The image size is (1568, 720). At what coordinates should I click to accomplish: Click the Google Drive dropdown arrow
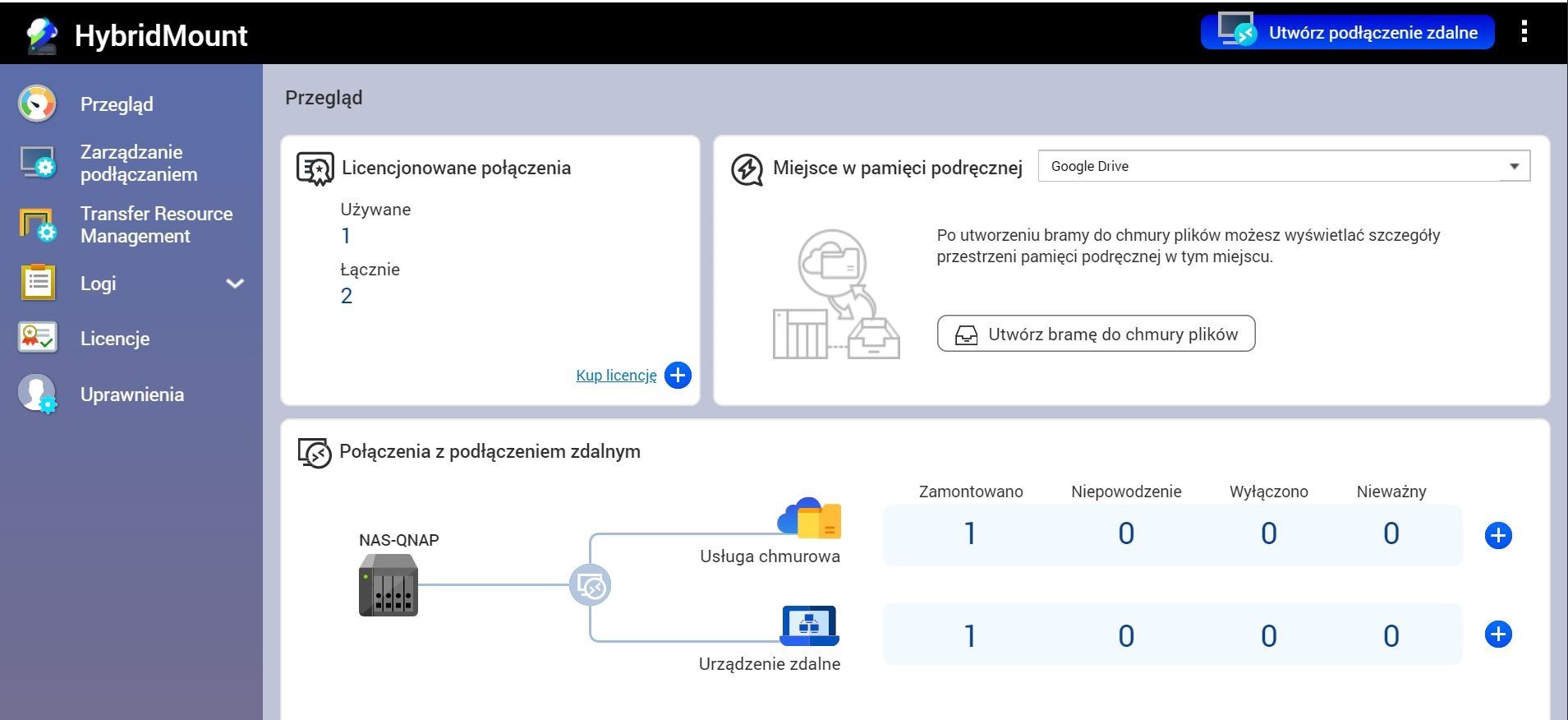click(1514, 166)
